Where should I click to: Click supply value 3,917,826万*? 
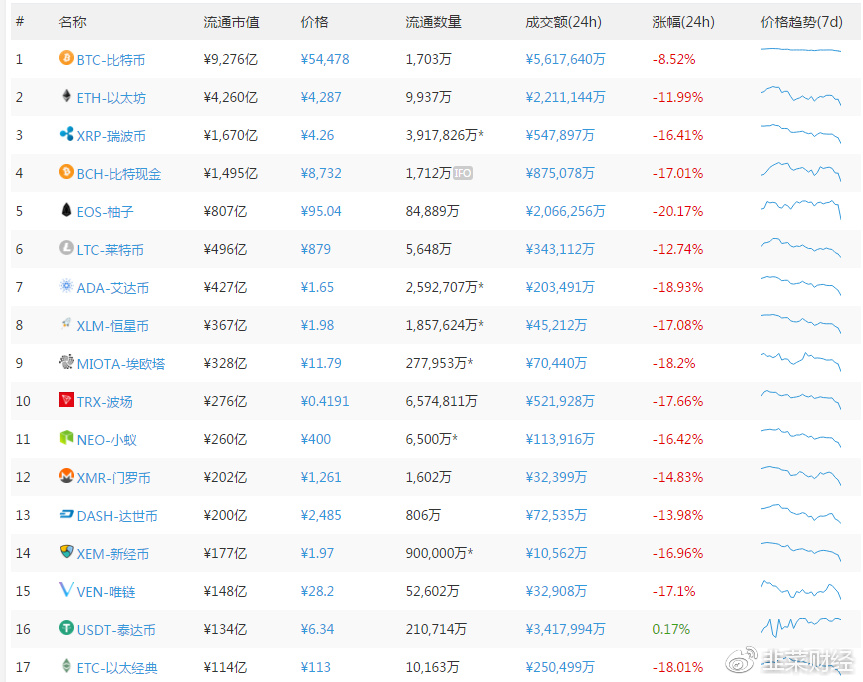pyautogui.click(x=445, y=135)
